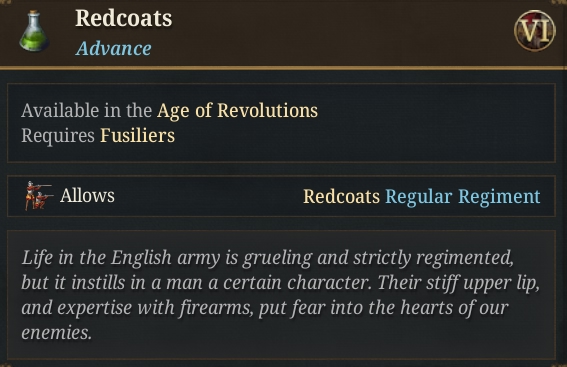Select the yellow Redcoats unit link
567x367 pixels.
pos(341,197)
